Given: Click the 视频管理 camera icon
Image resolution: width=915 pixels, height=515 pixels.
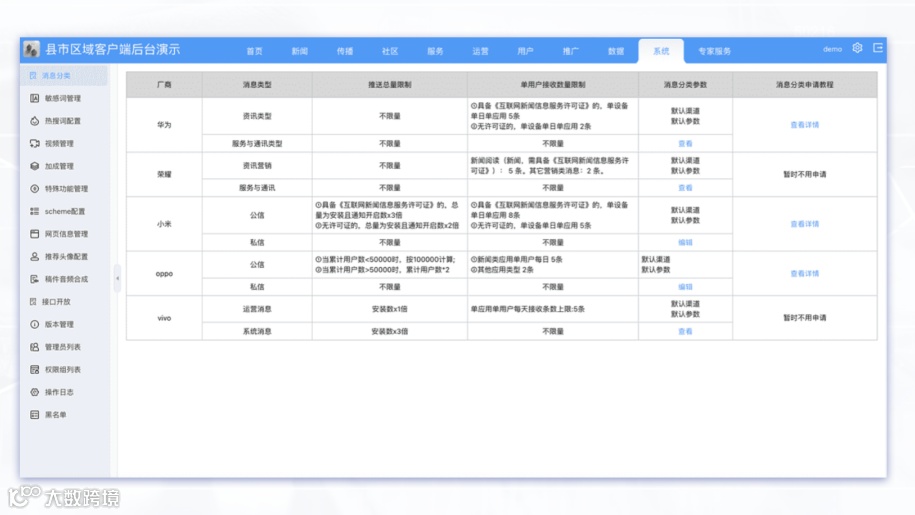Looking at the screenshot, I should [34, 143].
